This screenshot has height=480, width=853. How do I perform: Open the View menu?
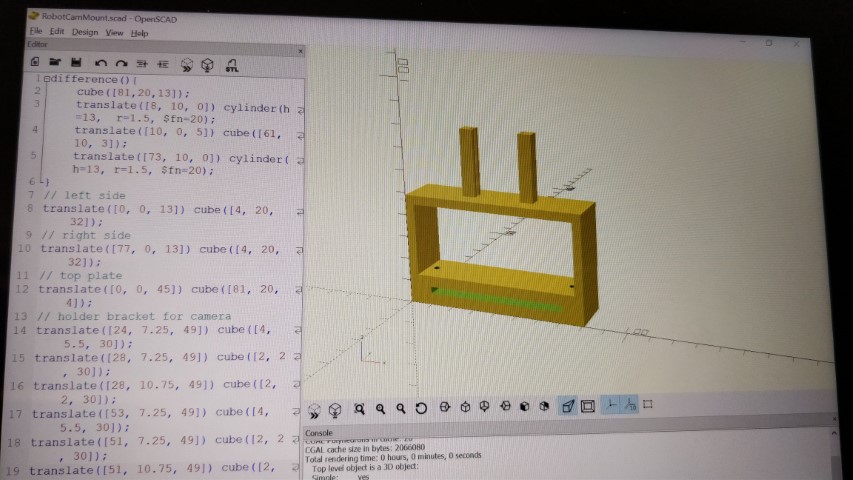(114, 32)
